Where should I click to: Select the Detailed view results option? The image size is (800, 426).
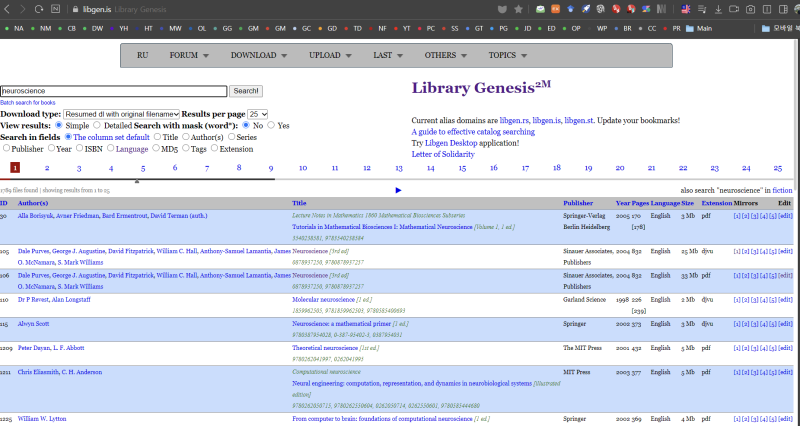tap(97, 126)
